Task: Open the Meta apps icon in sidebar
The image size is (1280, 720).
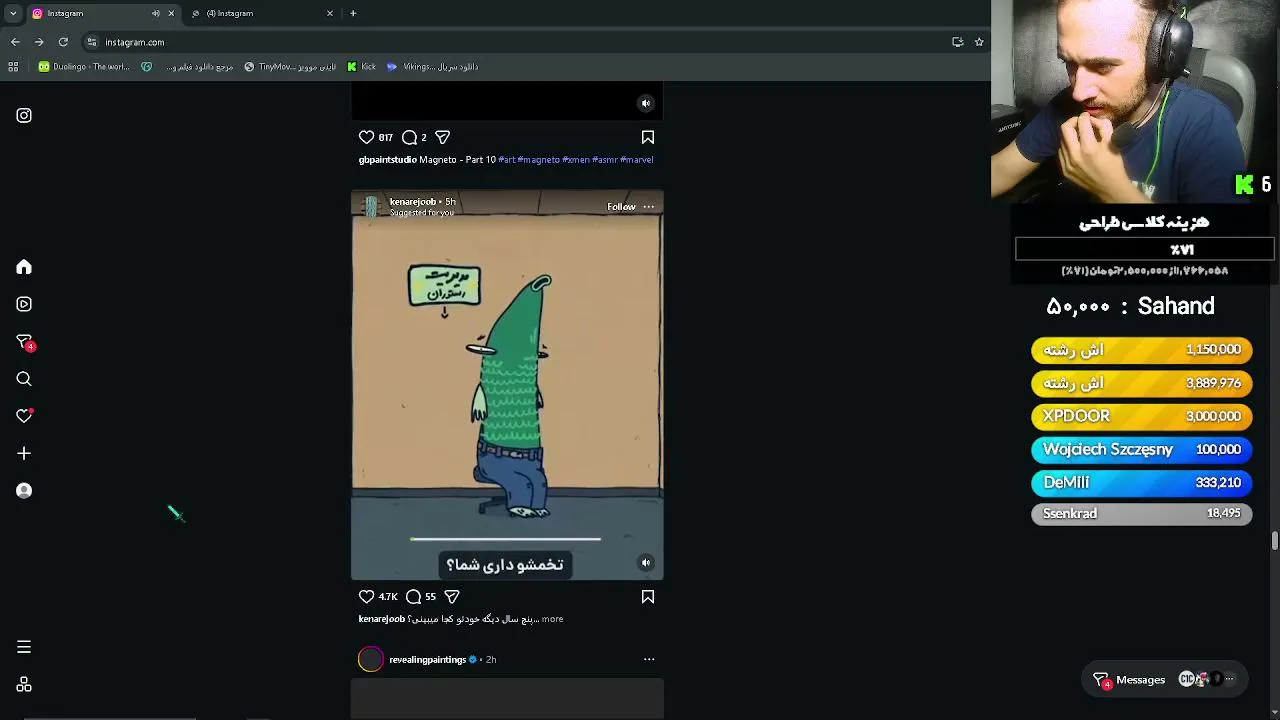Action: pos(24,685)
